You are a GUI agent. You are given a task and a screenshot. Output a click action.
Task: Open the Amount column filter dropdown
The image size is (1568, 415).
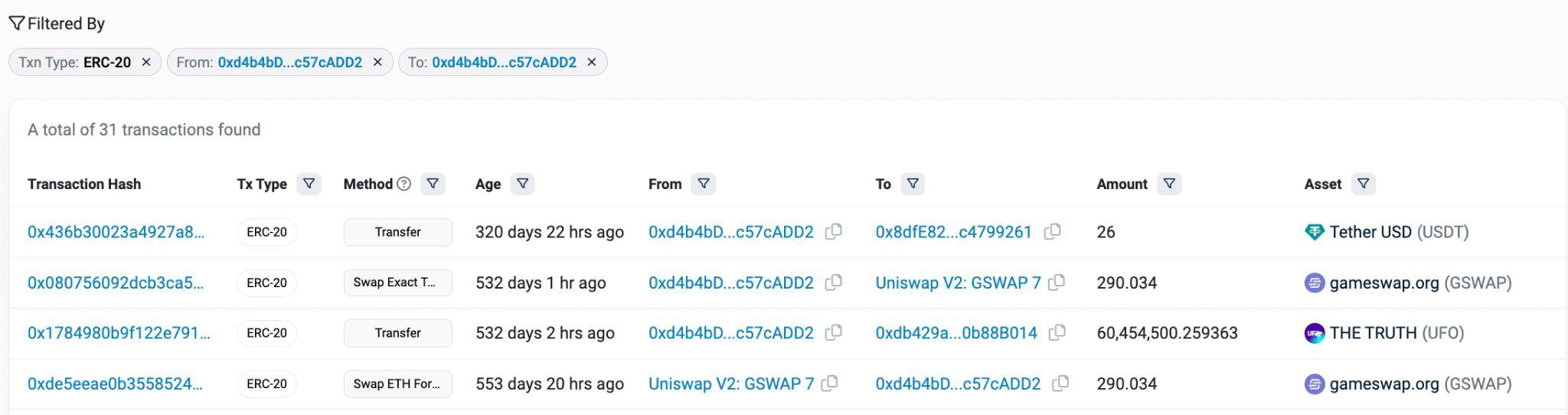[x=1169, y=184]
